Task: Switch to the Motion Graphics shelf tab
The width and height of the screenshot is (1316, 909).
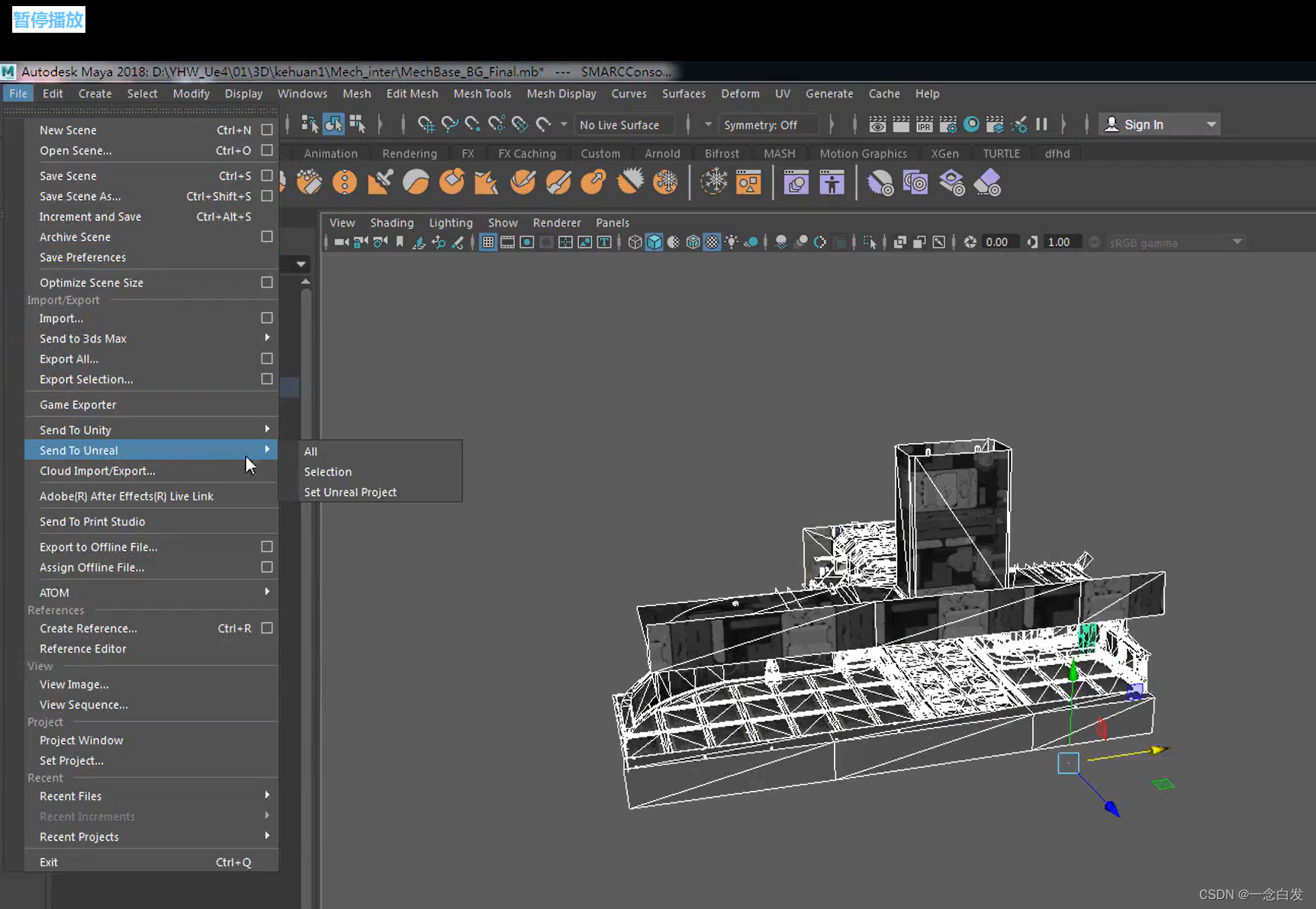Action: coord(863,153)
